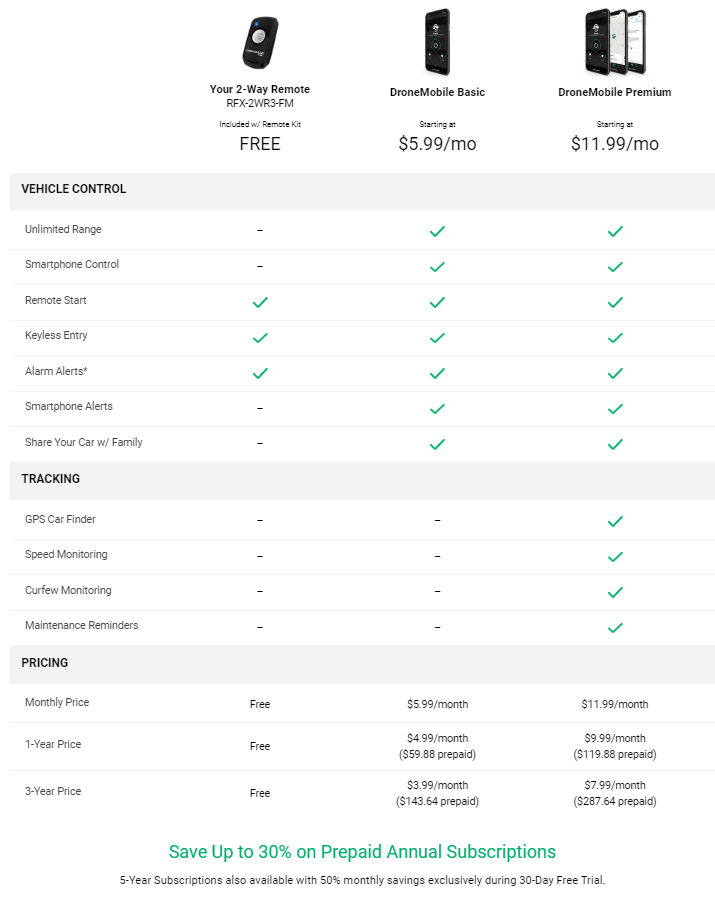Click Unlimited Range checkmark under DroneMobile Basic
715x913 pixels.
[437, 231]
